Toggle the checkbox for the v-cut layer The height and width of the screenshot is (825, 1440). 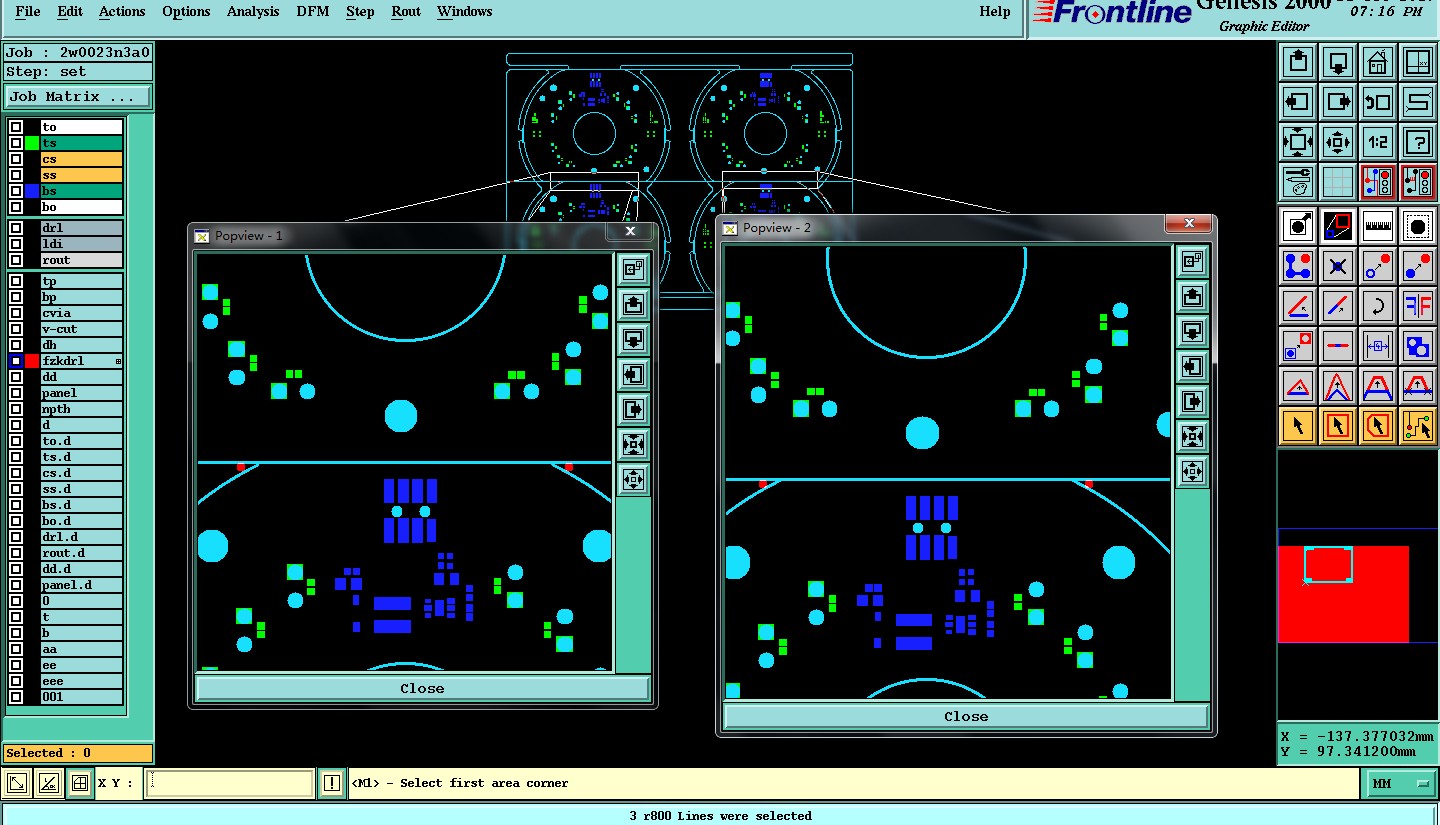pos(16,329)
